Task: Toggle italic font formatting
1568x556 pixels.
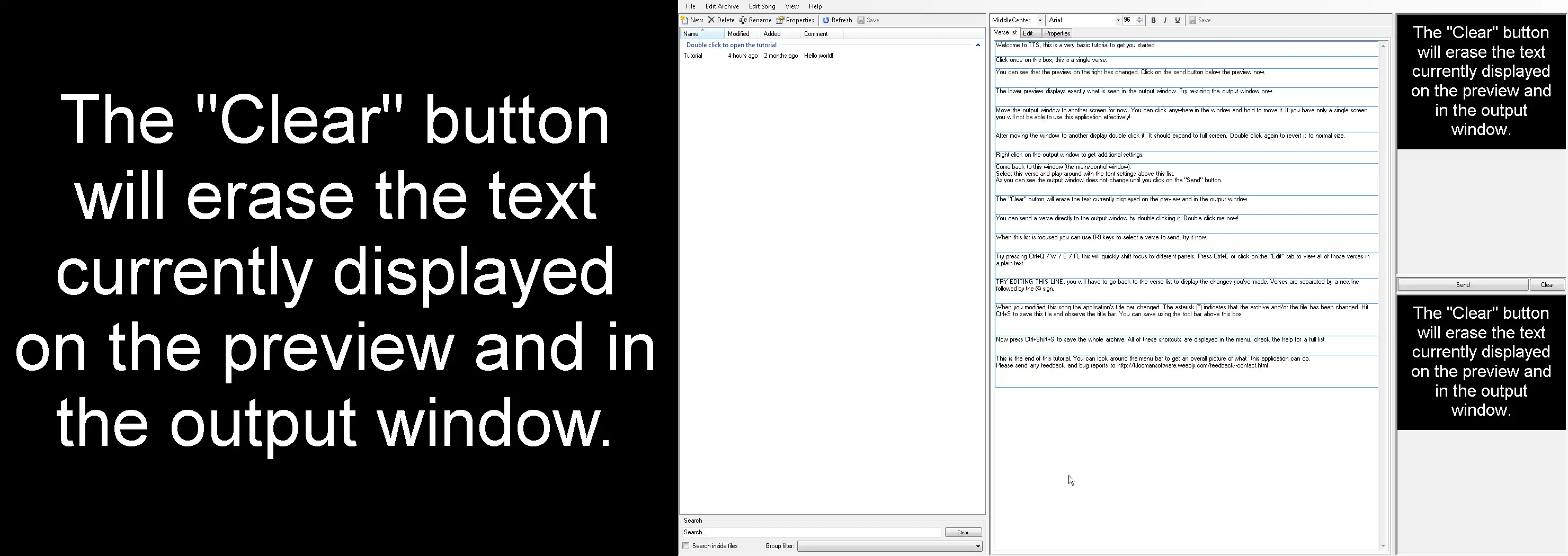Action: tap(1165, 20)
